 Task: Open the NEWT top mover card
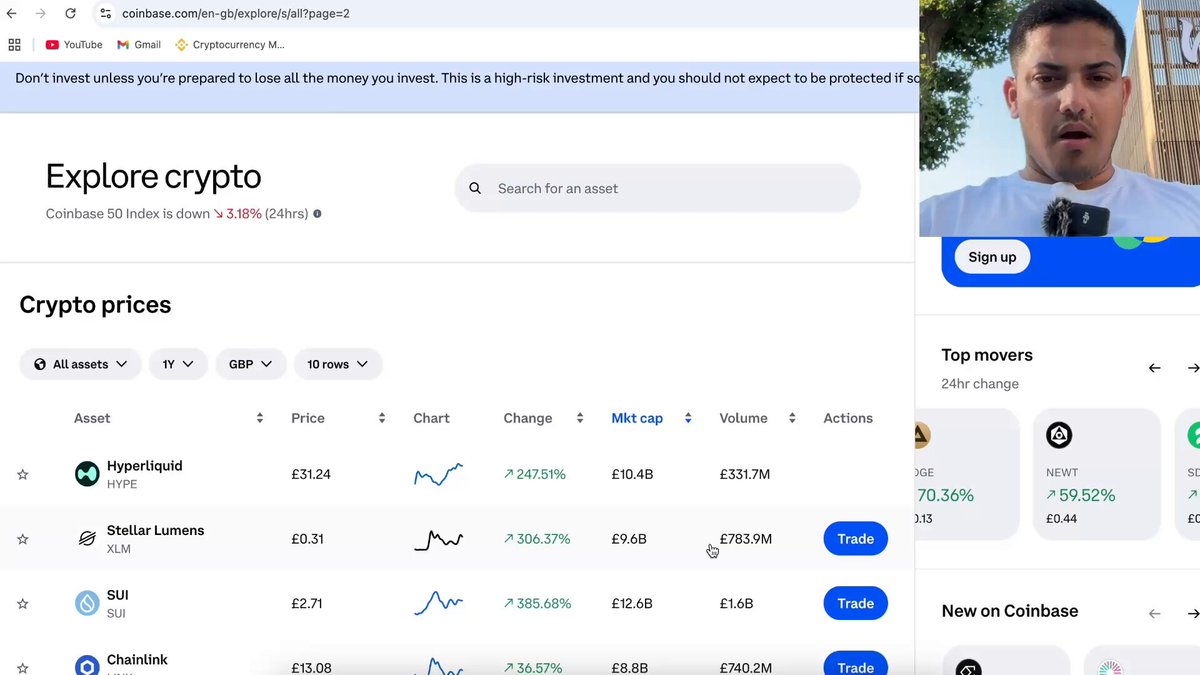click(1096, 474)
